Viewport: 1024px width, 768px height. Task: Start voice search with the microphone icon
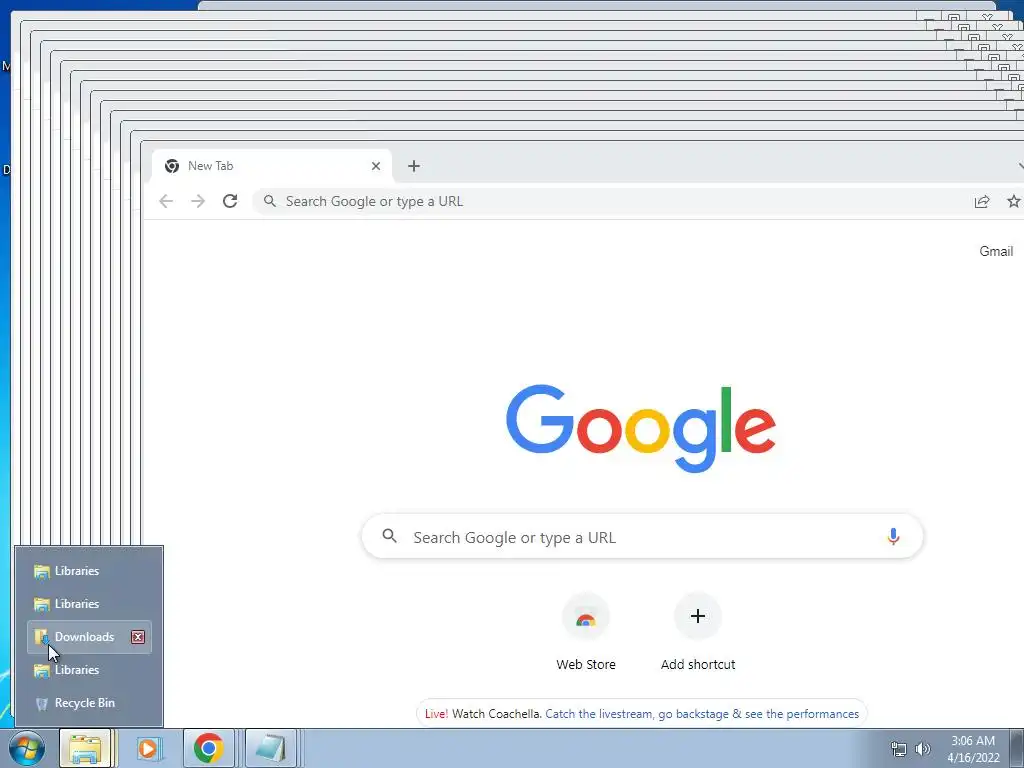tap(893, 537)
